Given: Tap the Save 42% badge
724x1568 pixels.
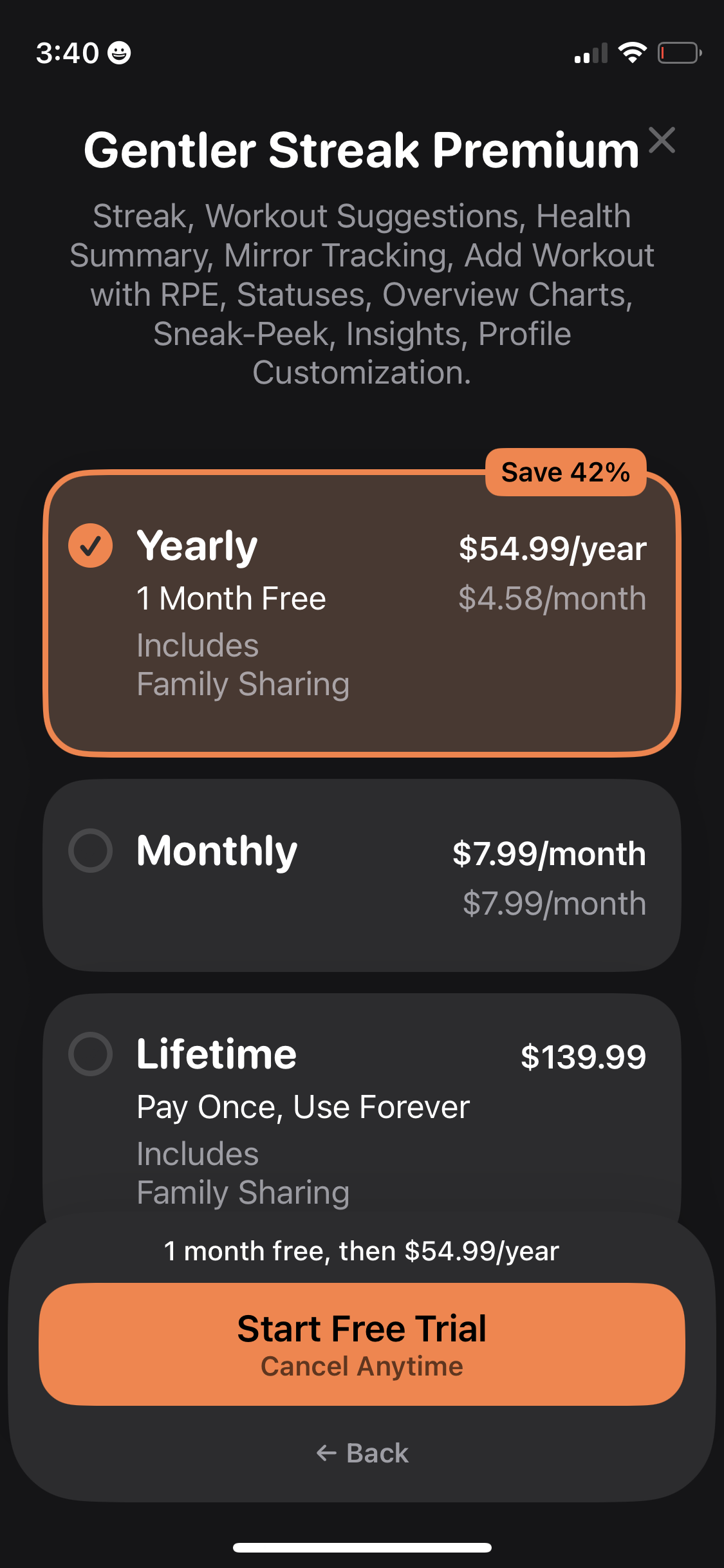Looking at the screenshot, I should click(565, 472).
